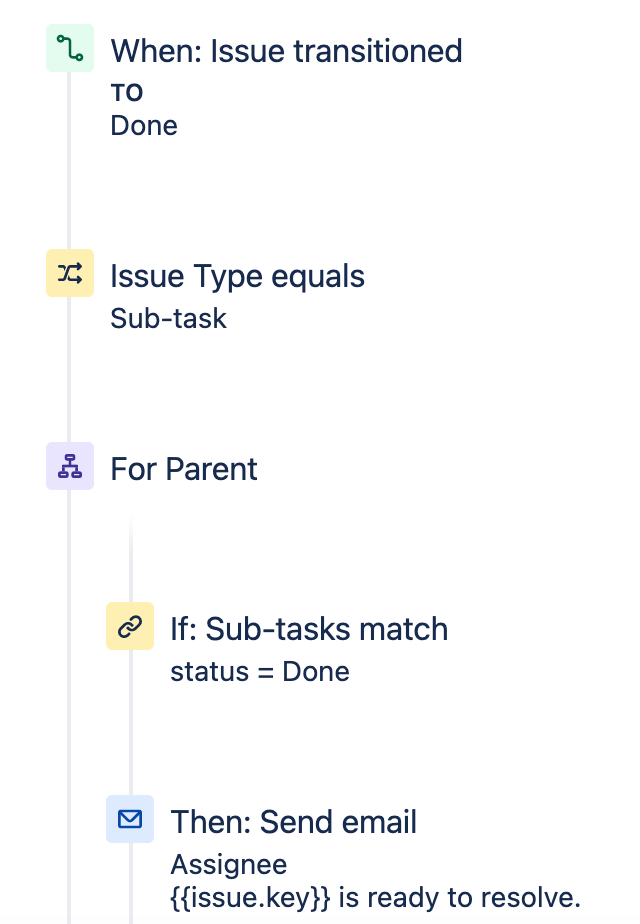The image size is (640, 924).
Task: Click the purple For Parent branch icon
Action: click(68, 466)
